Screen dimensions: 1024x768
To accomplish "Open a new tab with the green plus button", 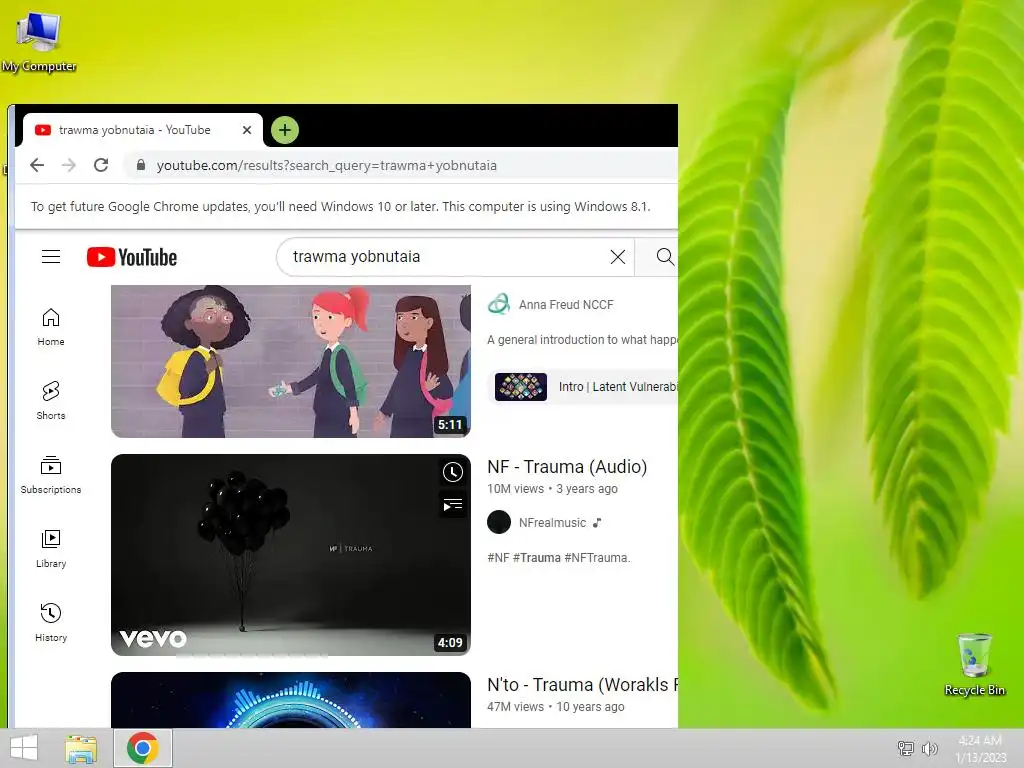I will tap(285, 130).
